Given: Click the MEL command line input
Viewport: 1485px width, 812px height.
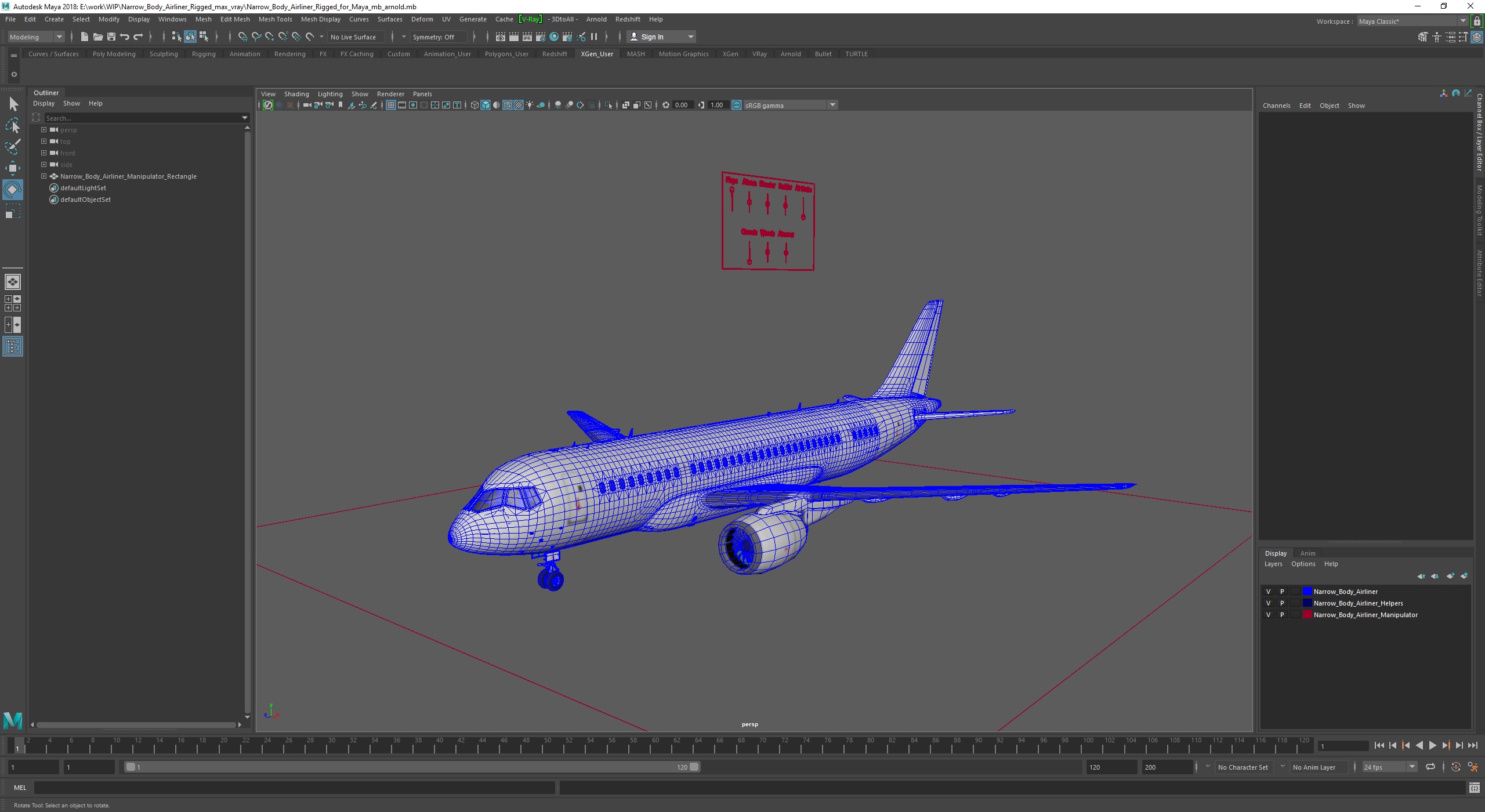Looking at the screenshot, I should tap(294, 788).
